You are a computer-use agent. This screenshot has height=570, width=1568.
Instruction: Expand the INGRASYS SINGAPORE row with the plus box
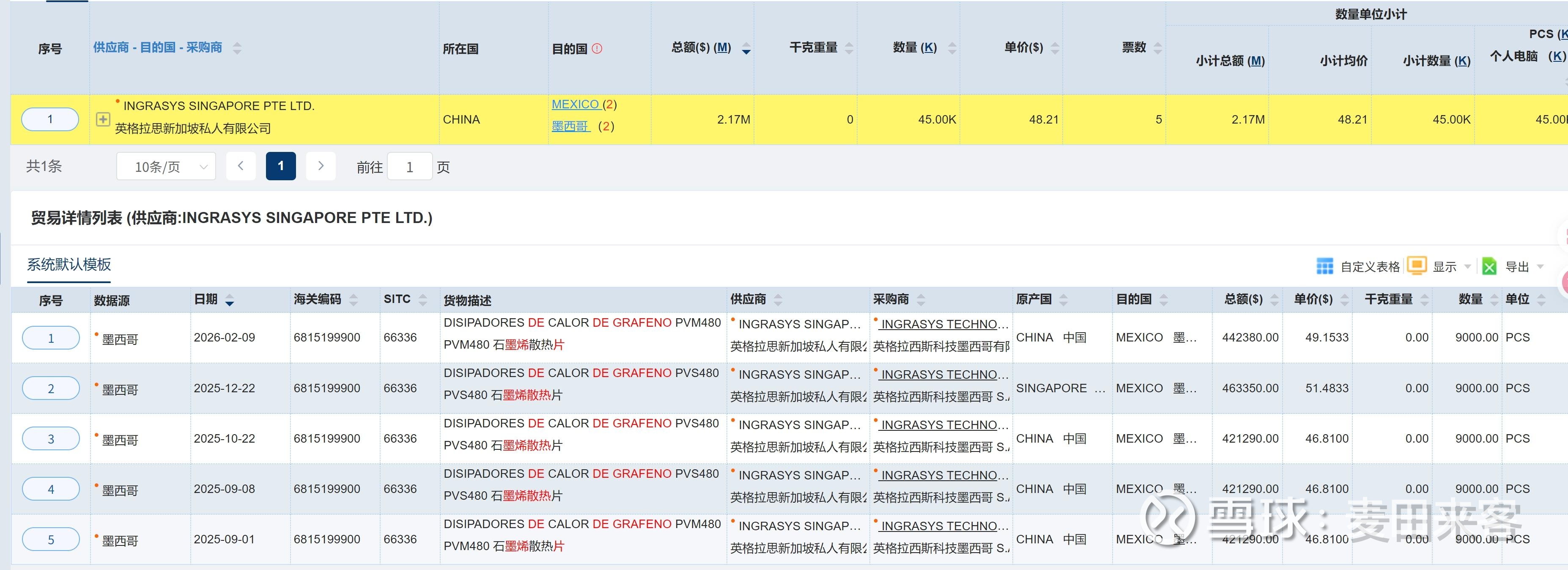(x=103, y=119)
